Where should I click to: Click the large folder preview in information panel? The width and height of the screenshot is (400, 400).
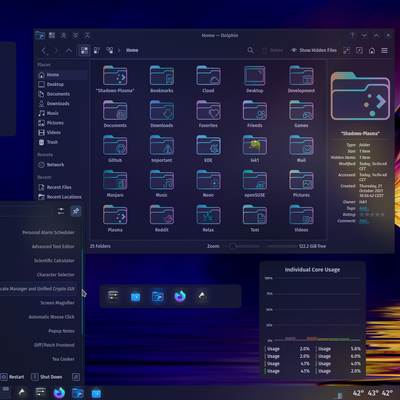[360, 97]
